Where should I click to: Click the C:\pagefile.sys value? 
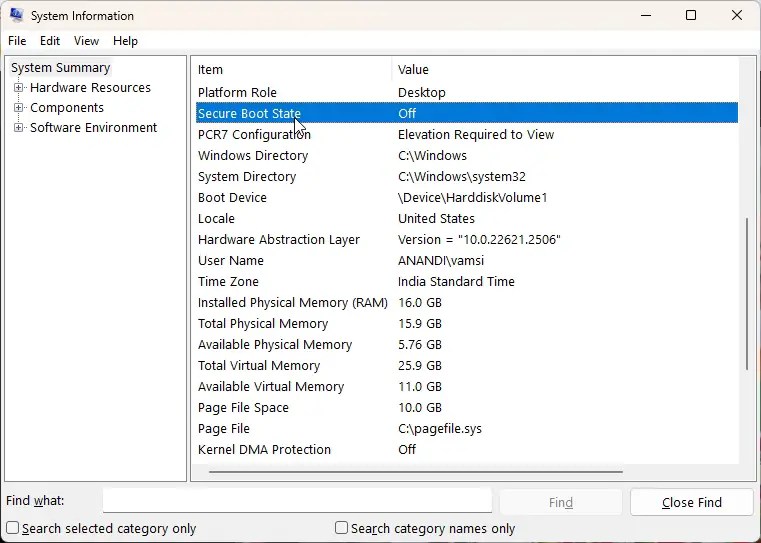pyautogui.click(x=440, y=429)
